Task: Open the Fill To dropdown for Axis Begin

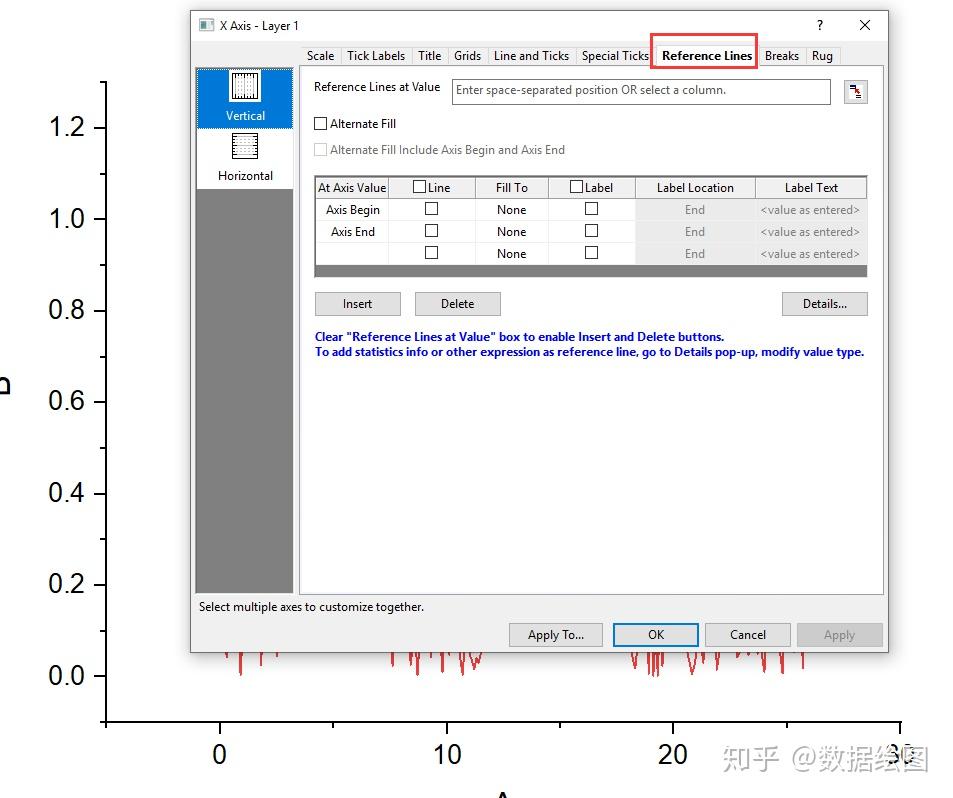Action: tap(511, 209)
